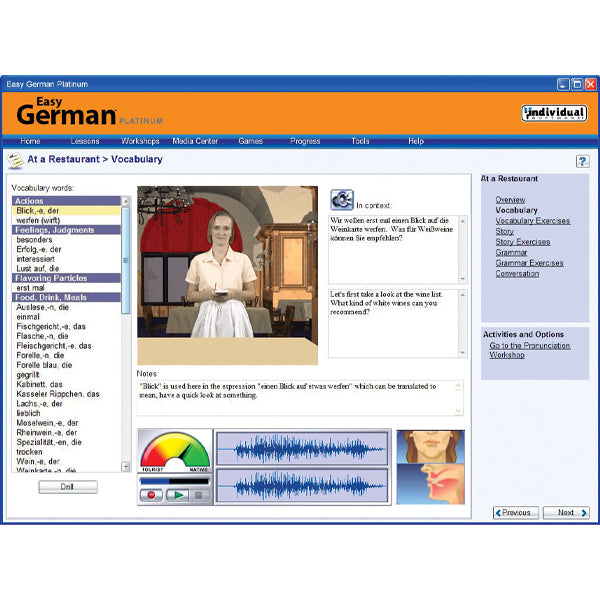Open the Home menu
This screenshot has height=600, width=600.
click(x=30, y=141)
